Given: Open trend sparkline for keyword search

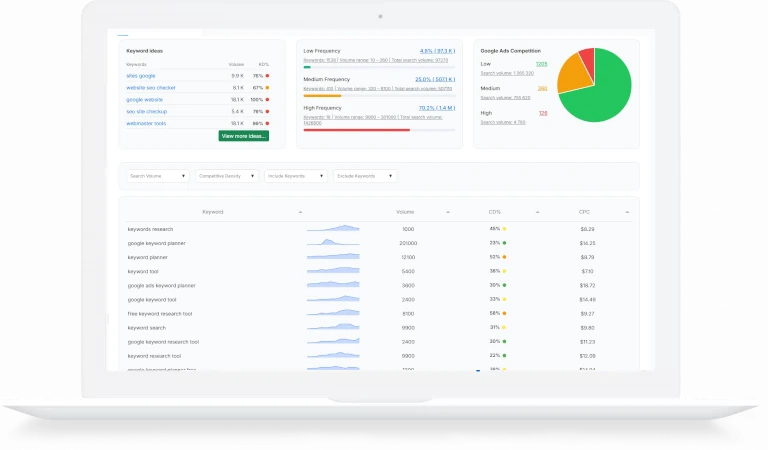Looking at the screenshot, I should pyautogui.click(x=333, y=327).
